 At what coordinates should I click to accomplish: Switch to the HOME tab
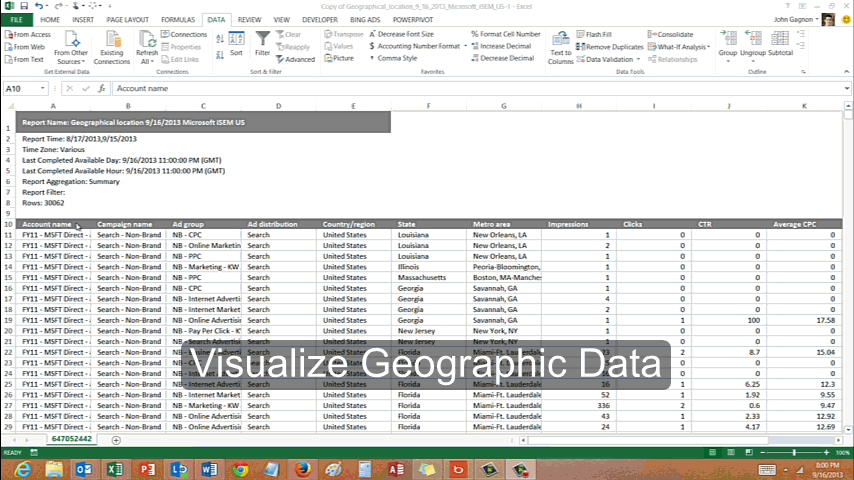[50, 20]
